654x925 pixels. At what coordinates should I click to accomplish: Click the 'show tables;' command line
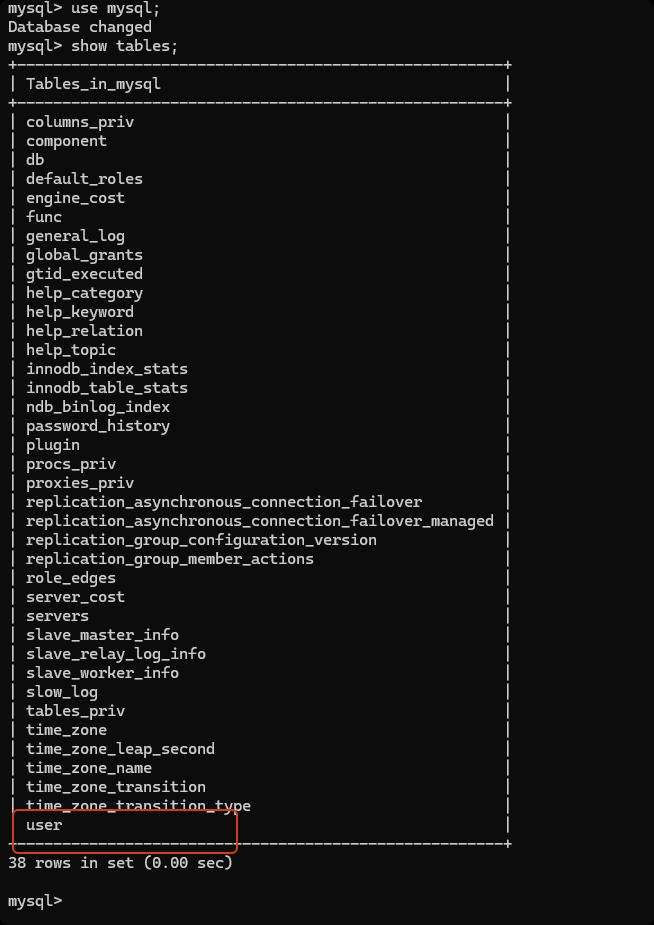click(93, 46)
